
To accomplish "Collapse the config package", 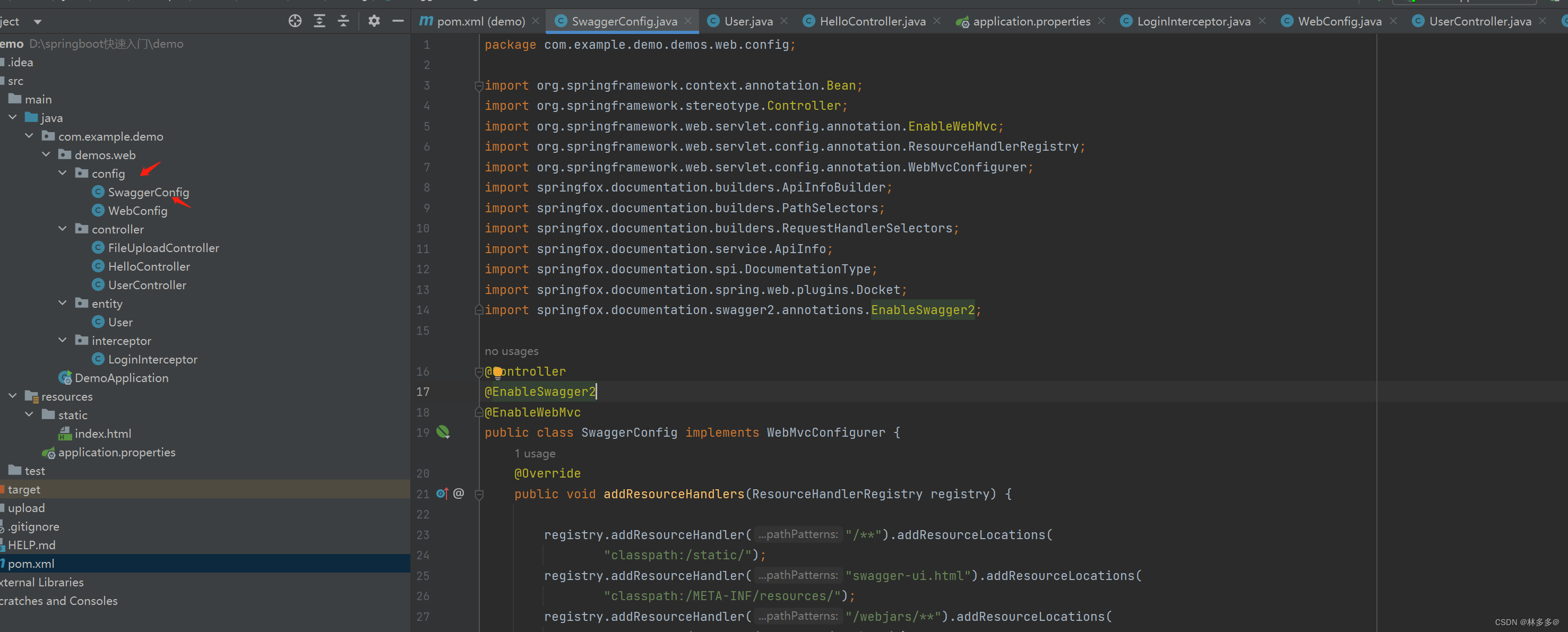I will click(x=63, y=174).
